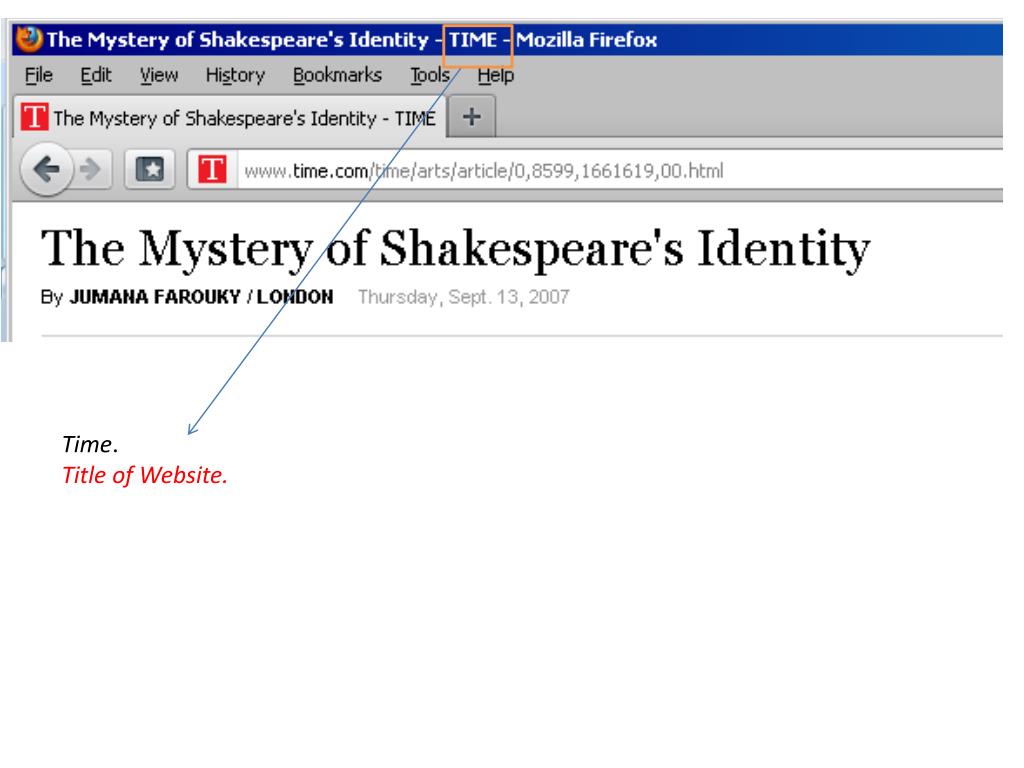Click the date Thursday, Sept. 13, 2007
The height and width of the screenshot is (768, 1024).
(464, 296)
